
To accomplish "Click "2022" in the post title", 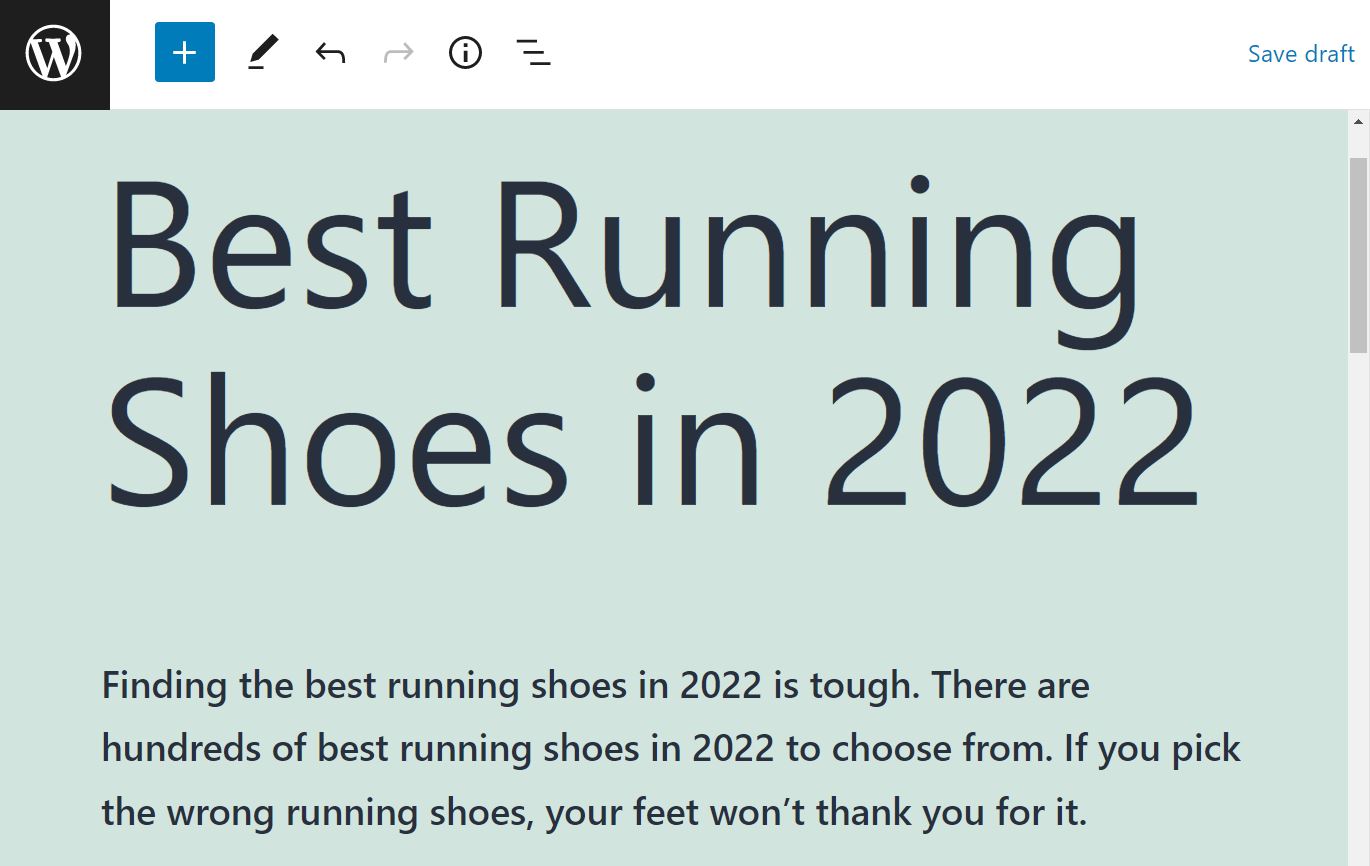I will click(1010, 442).
